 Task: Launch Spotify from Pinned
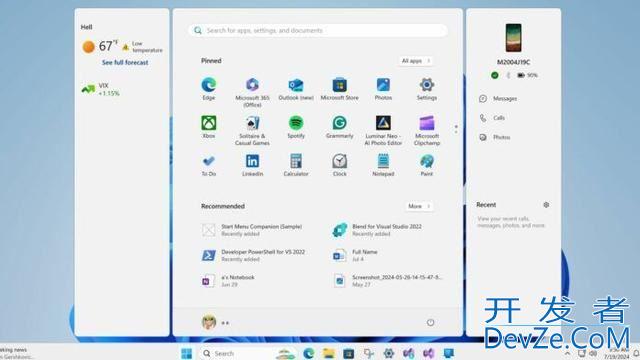coord(296,127)
